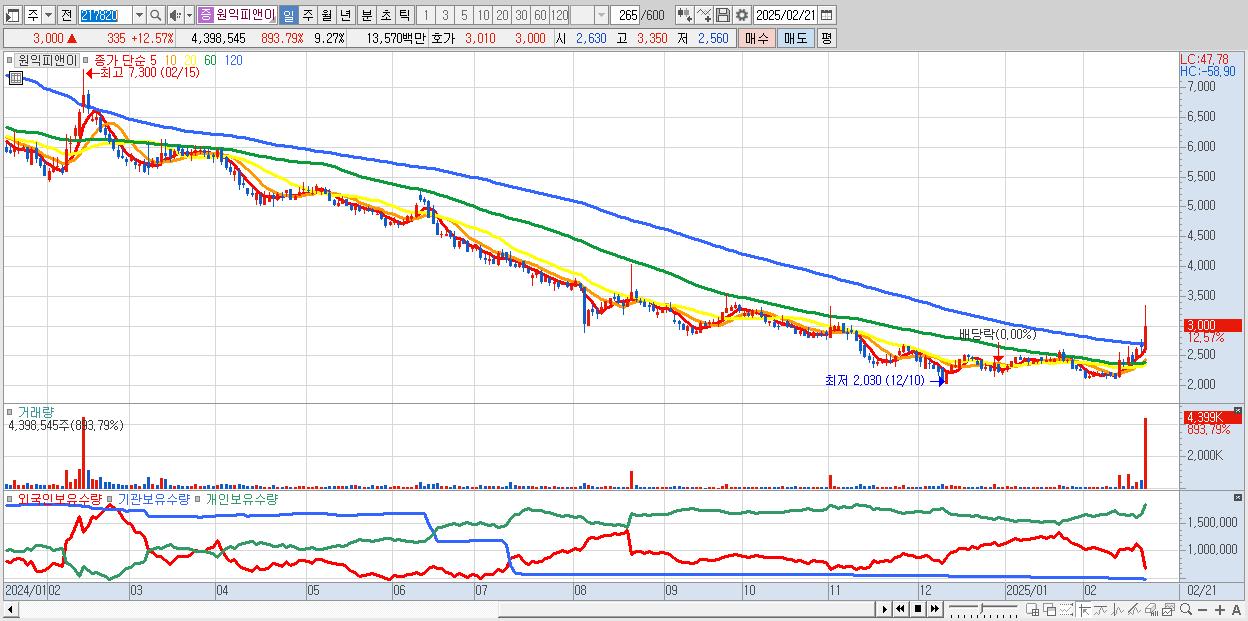Image resolution: width=1248 pixels, height=621 pixels.
Task: Open chart settings gear icon
Action: coord(741,15)
